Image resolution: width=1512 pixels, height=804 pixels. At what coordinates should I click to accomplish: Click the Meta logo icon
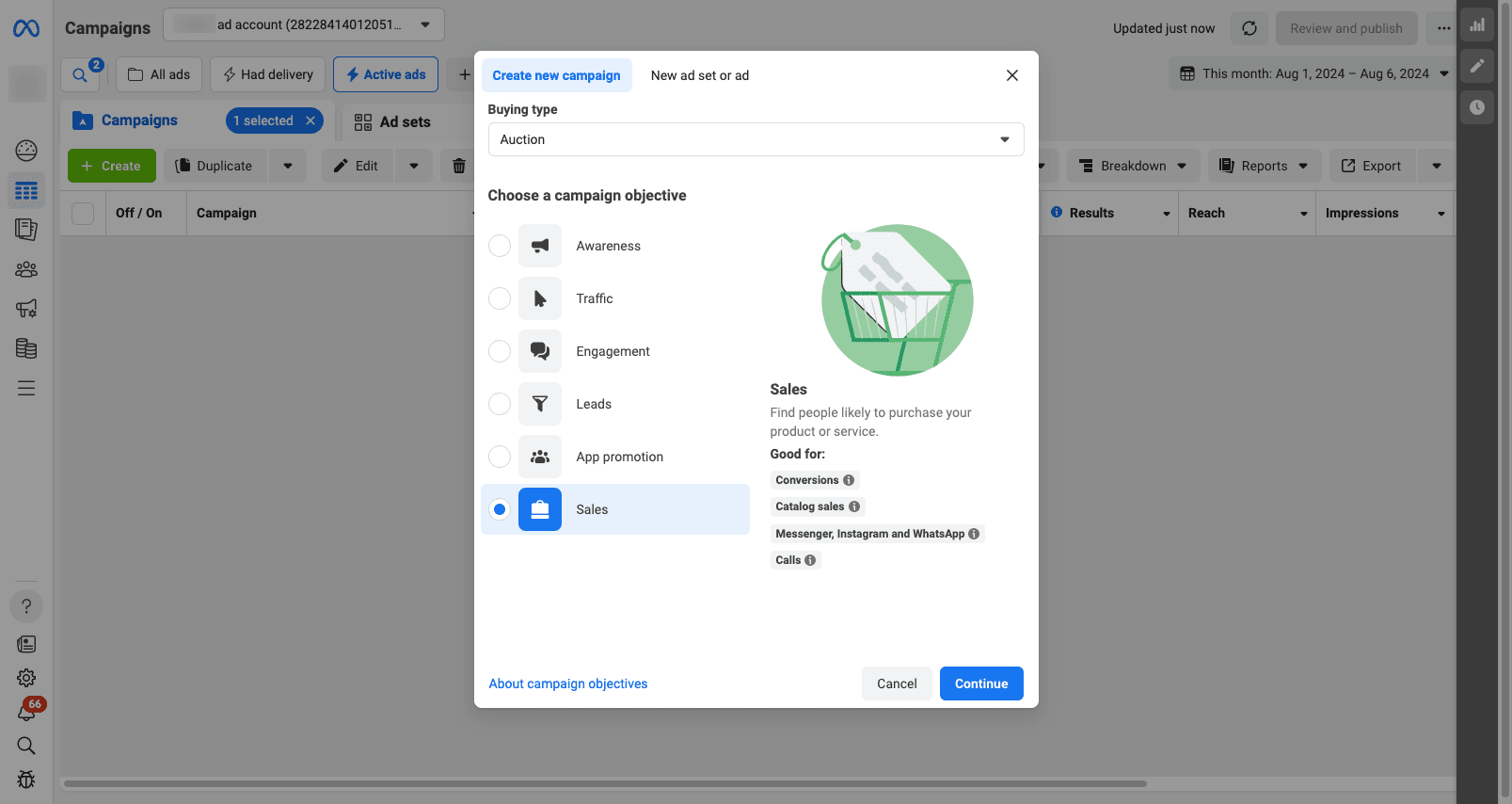(x=26, y=28)
